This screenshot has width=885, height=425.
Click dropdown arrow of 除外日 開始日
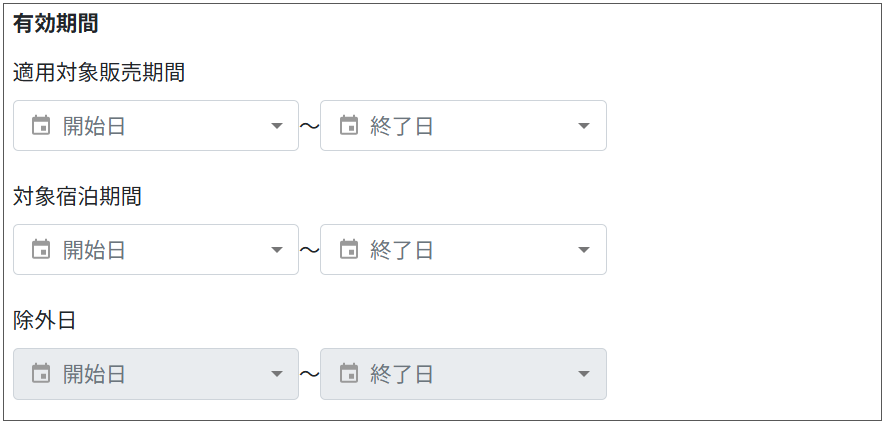pyautogui.click(x=277, y=374)
